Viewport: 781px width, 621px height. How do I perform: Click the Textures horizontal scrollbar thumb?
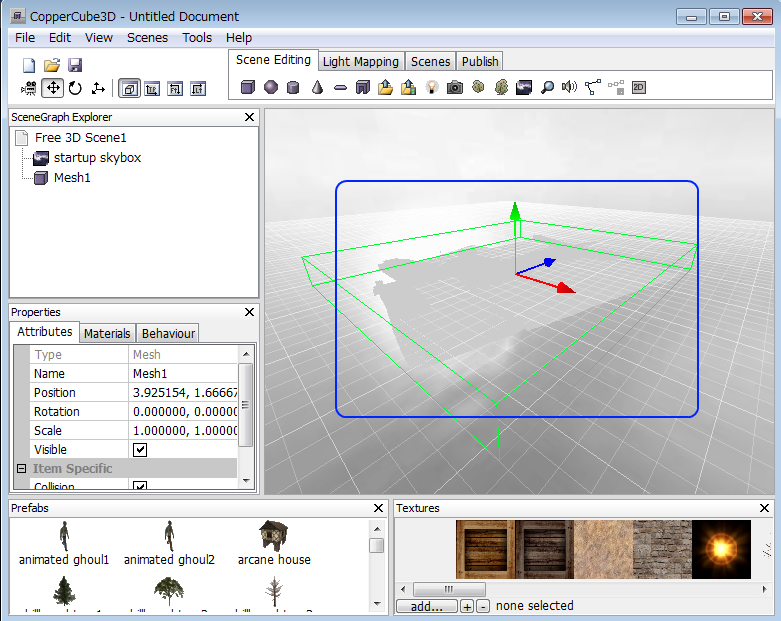tap(449, 589)
